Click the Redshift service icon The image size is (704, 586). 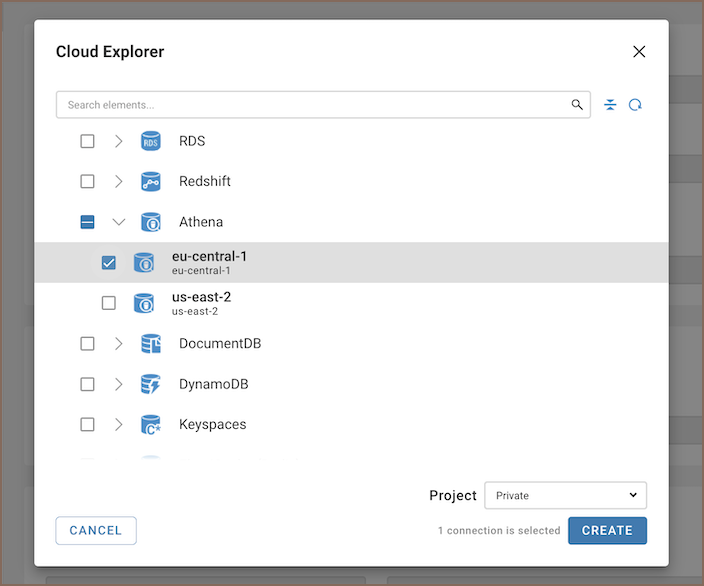tap(151, 182)
